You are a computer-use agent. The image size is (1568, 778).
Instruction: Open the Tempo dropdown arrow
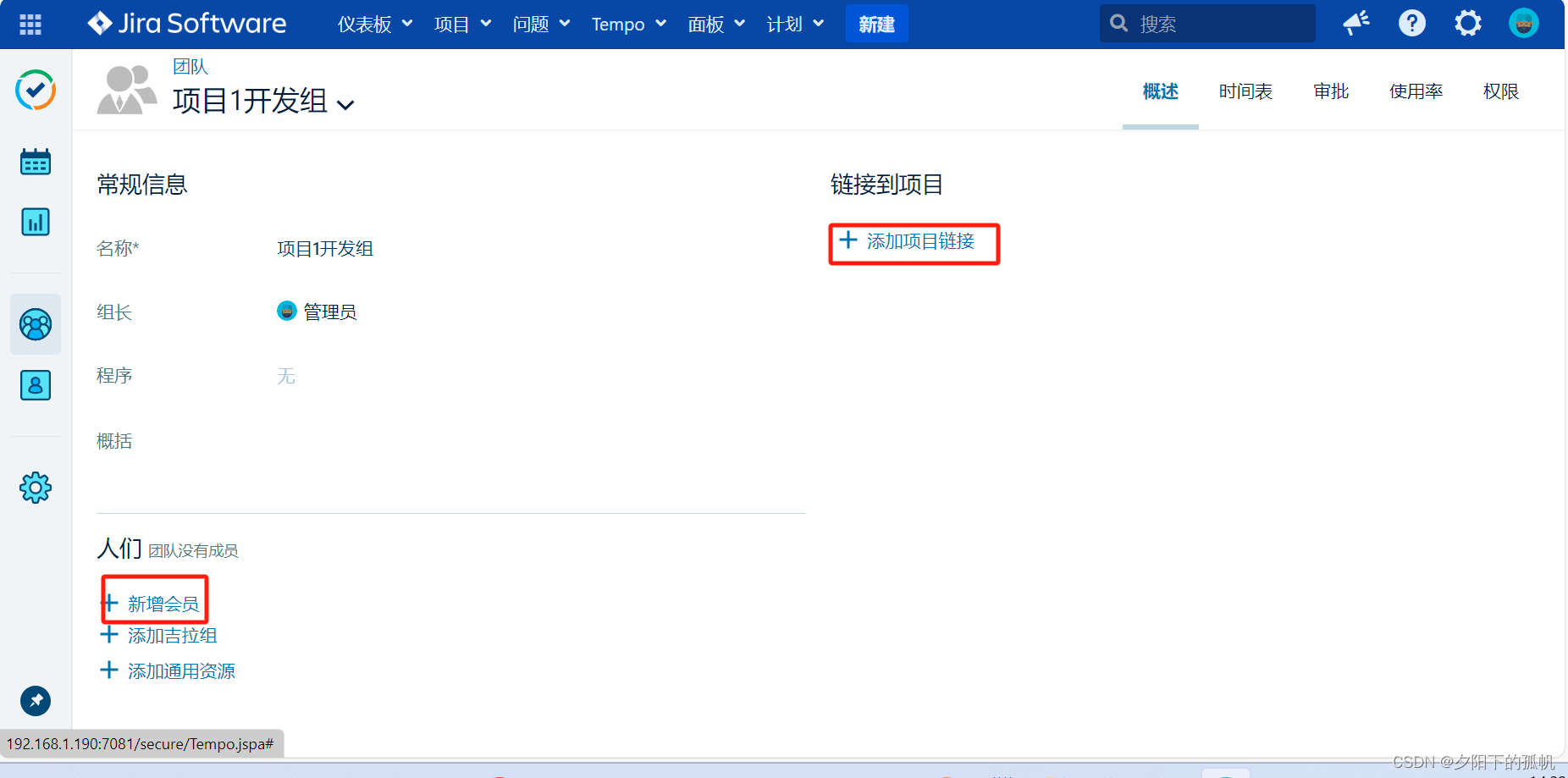(x=661, y=24)
